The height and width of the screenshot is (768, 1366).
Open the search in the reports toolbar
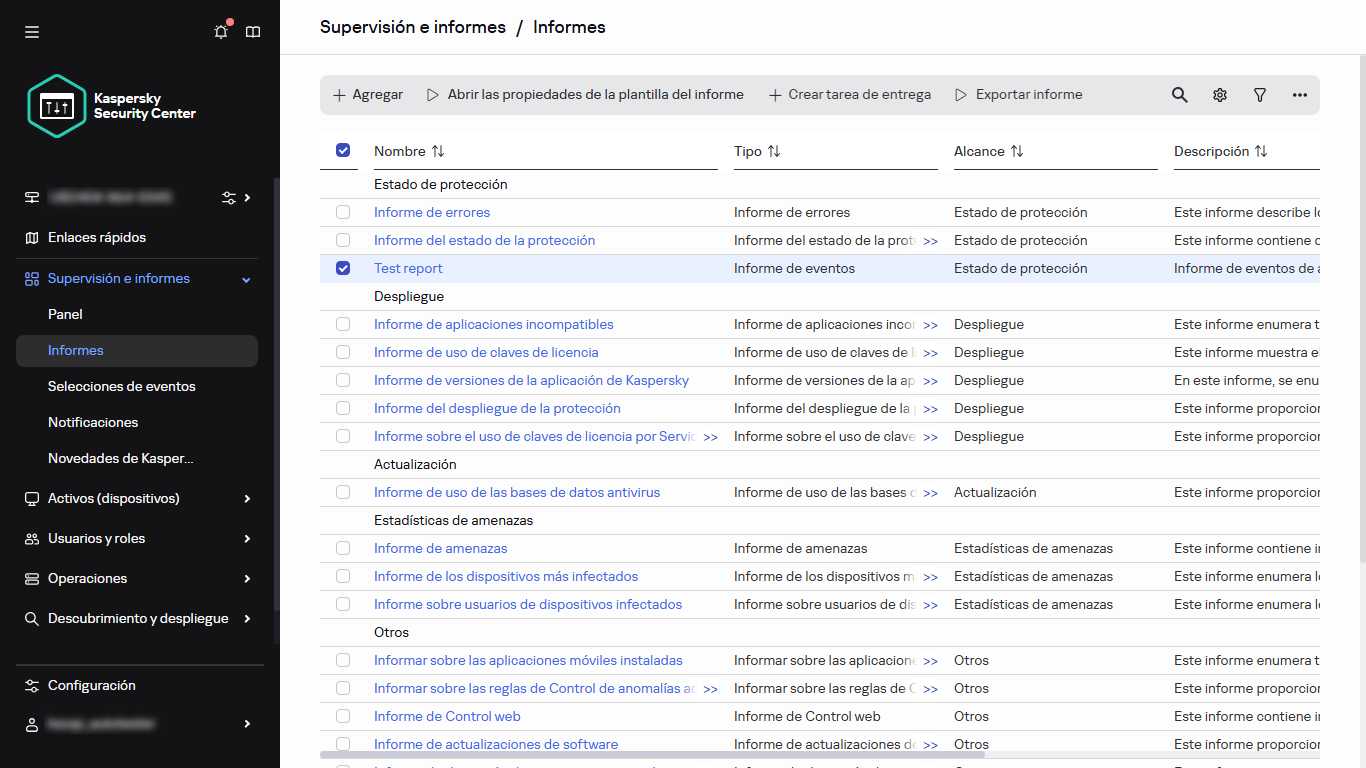pyautogui.click(x=1179, y=94)
